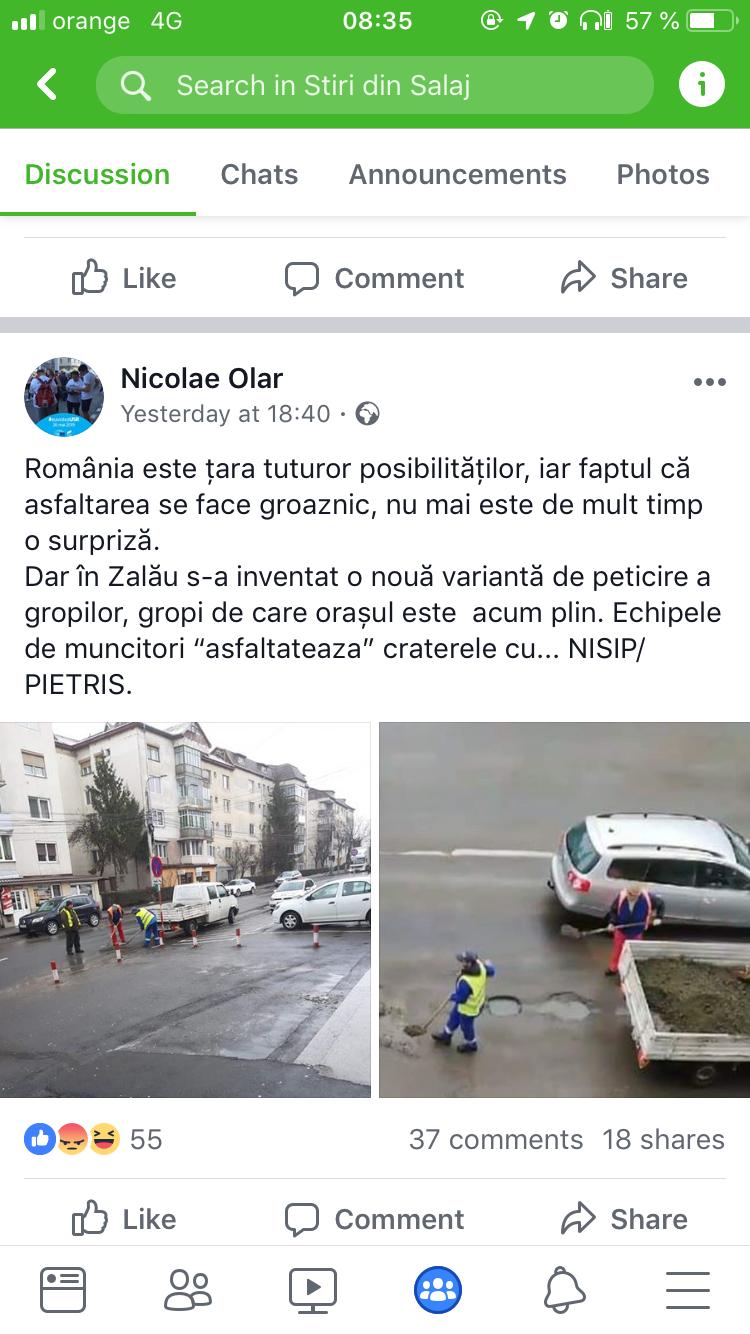
Task: Open the three-dots post options menu
Action: (709, 383)
